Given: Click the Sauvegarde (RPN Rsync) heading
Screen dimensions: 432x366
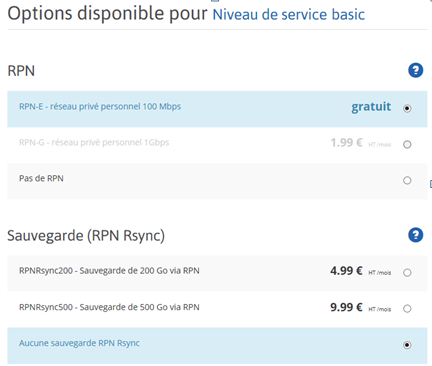Looking at the screenshot, I should tap(86, 236).
